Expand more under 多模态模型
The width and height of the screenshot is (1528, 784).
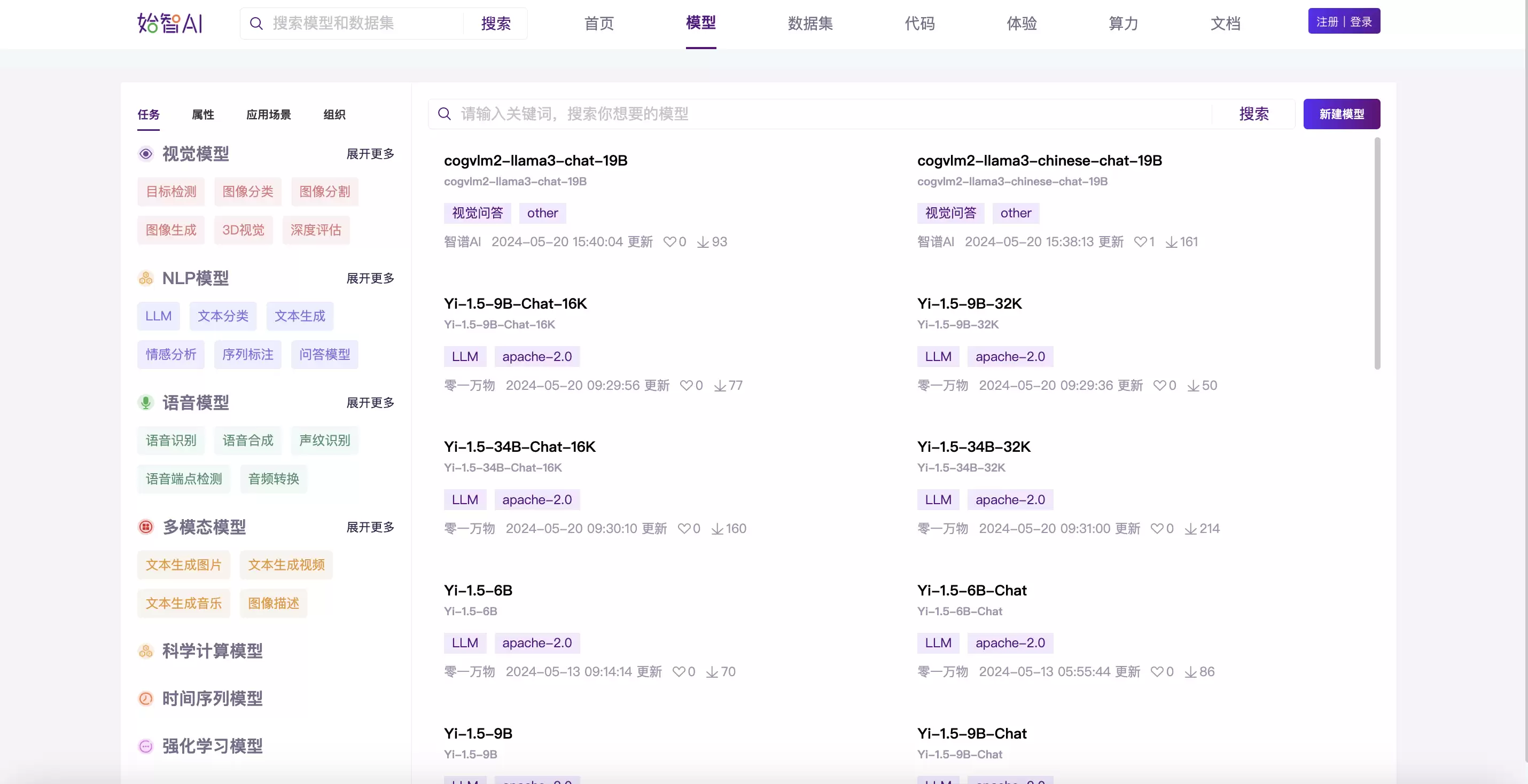point(370,527)
